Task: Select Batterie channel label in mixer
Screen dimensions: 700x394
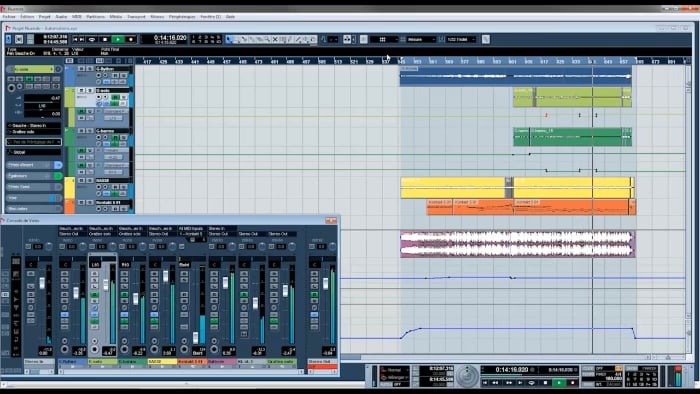Action: (x=222, y=361)
